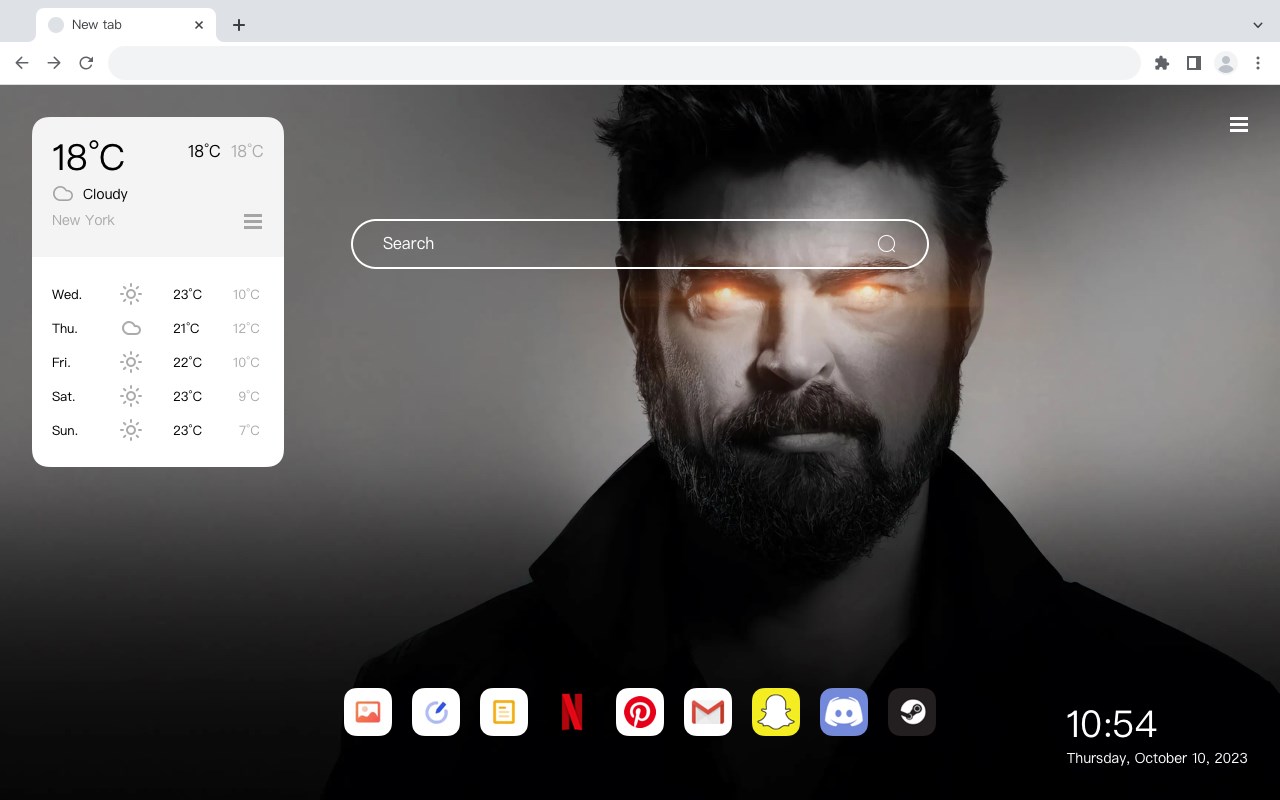Select the New tab tab
The height and width of the screenshot is (800, 1280).
pyautogui.click(x=126, y=25)
